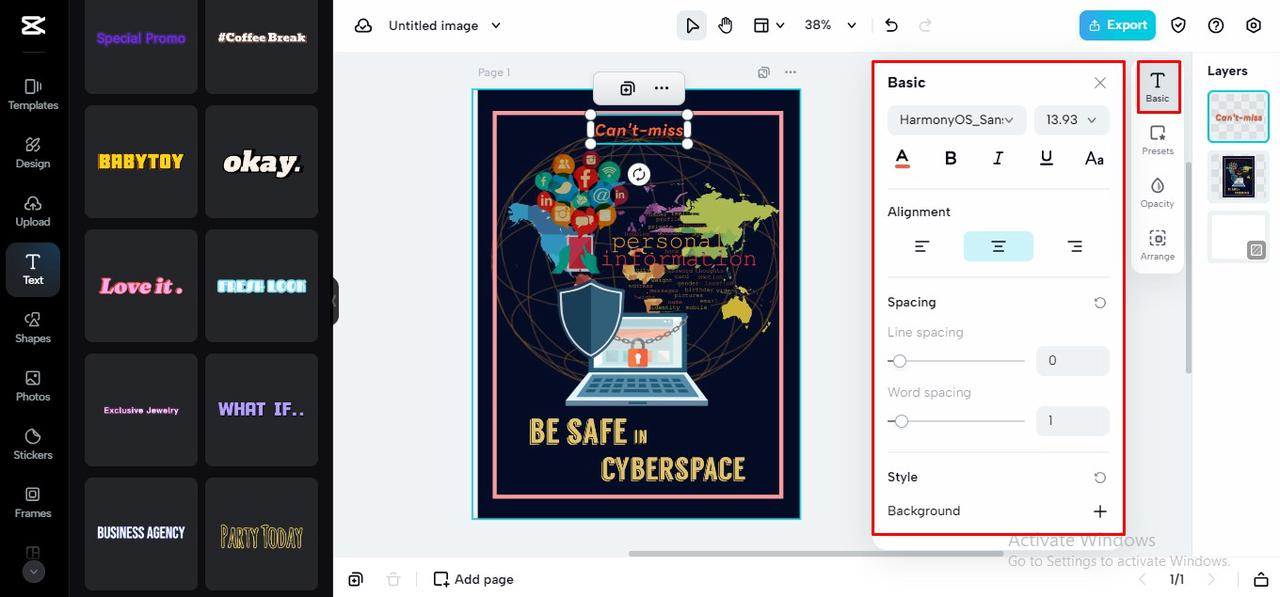Viewport: 1280px width, 597px height.
Task: Click the Word spacing value field
Action: 1072,421
